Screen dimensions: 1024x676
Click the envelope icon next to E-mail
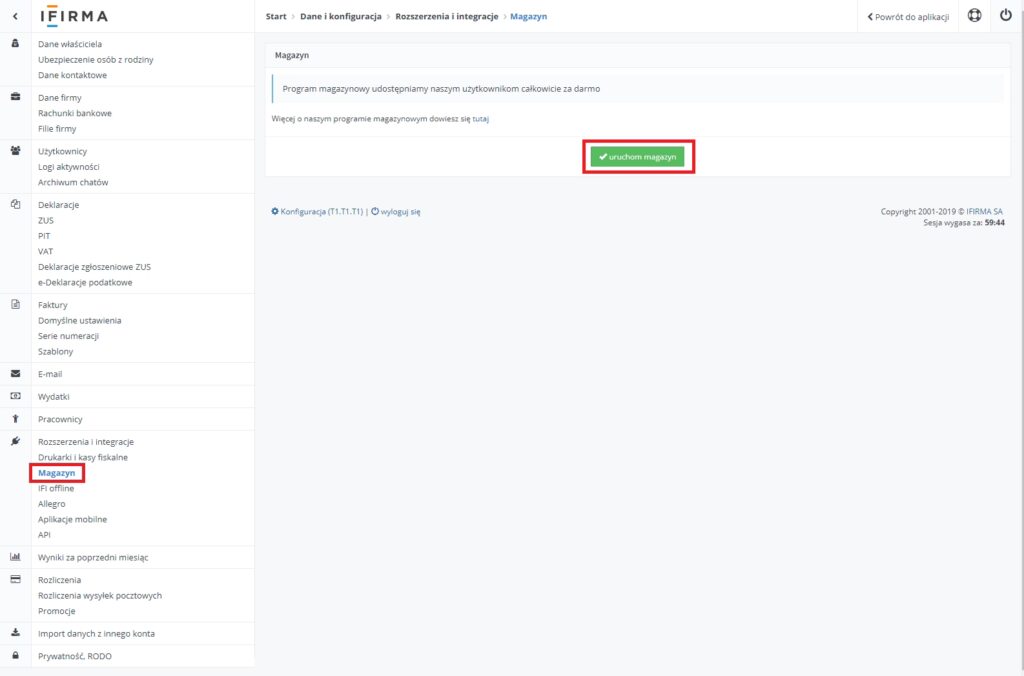pos(15,374)
